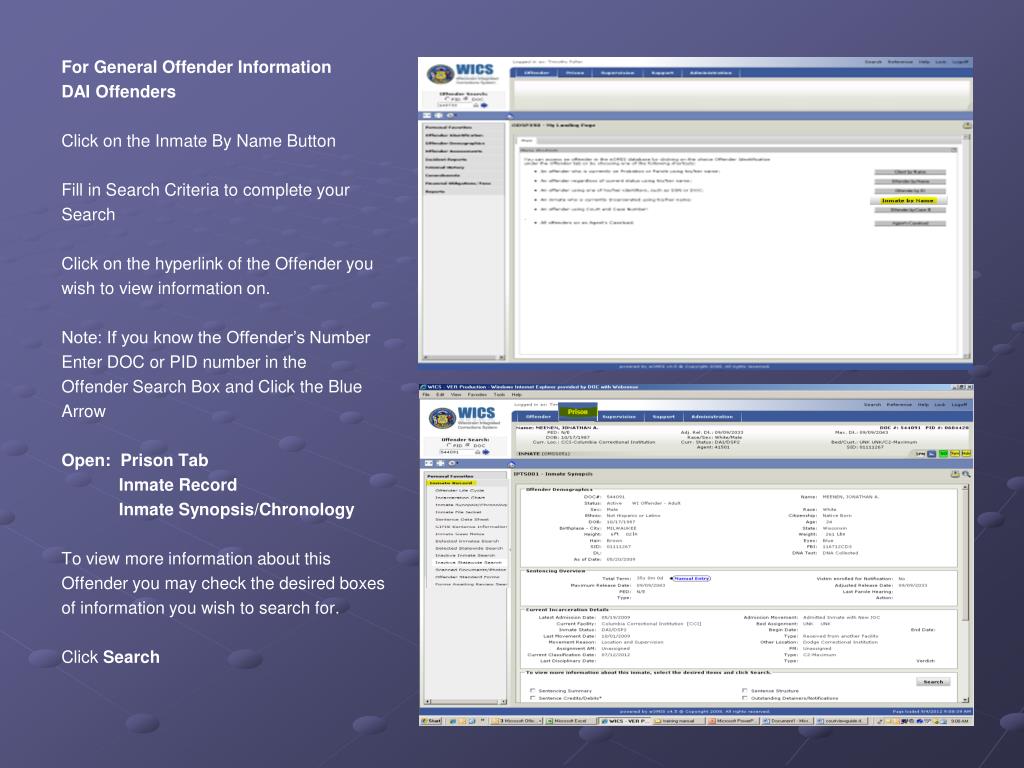Check the Sentence Structure checkbox

coord(744,690)
